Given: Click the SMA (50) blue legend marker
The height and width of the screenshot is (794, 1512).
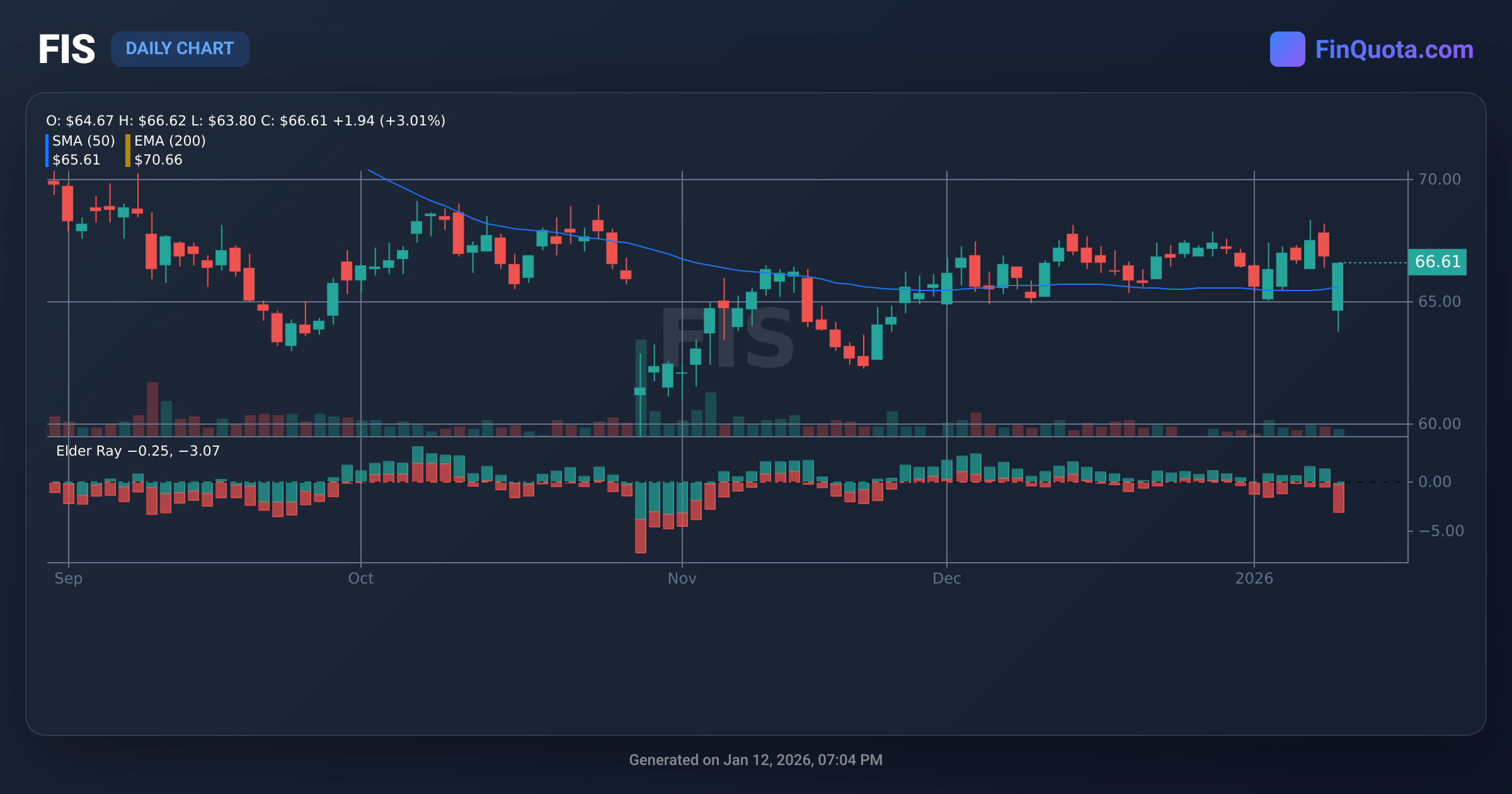Looking at the screenshot, I should (48, 150).
